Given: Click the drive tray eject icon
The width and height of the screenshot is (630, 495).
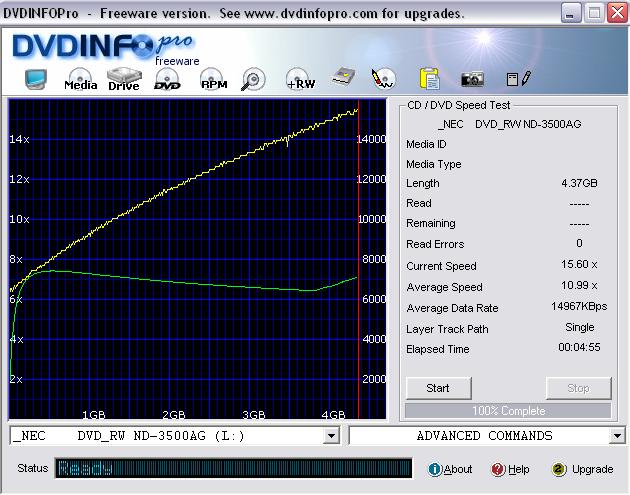Looking at the screenshot, I should click(x=344, y=78).
